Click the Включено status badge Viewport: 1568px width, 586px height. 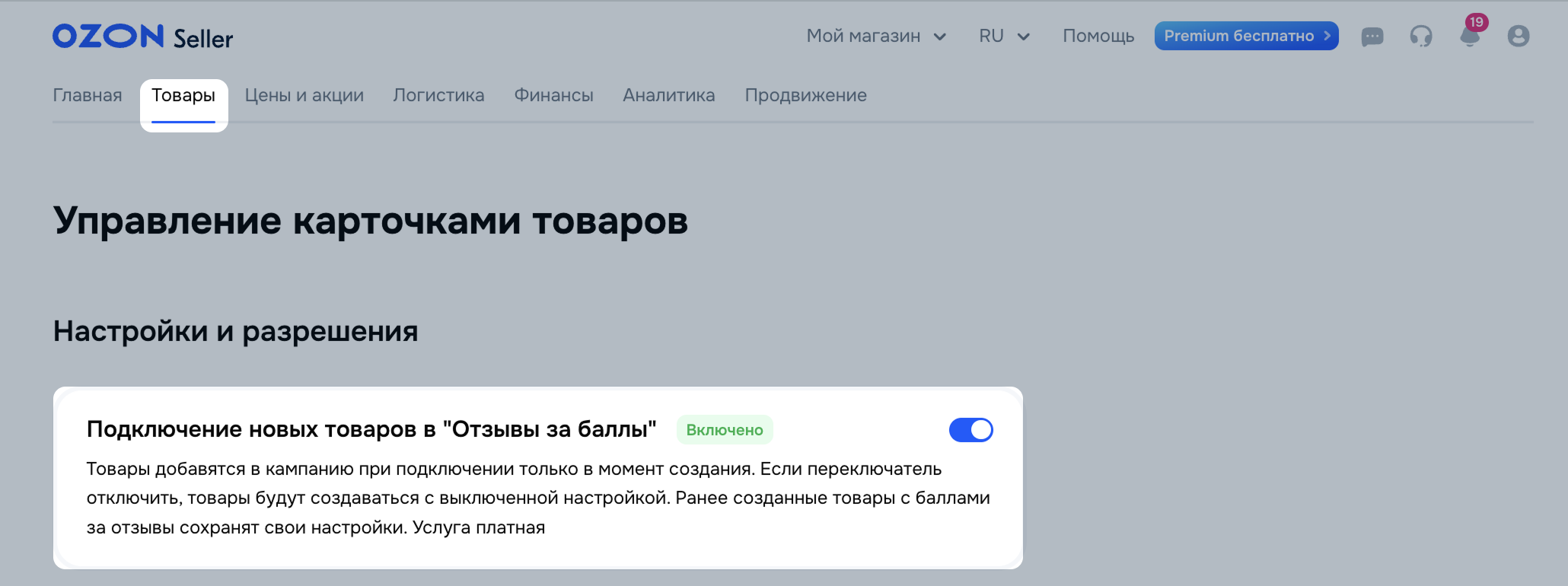tap(725, 430)
